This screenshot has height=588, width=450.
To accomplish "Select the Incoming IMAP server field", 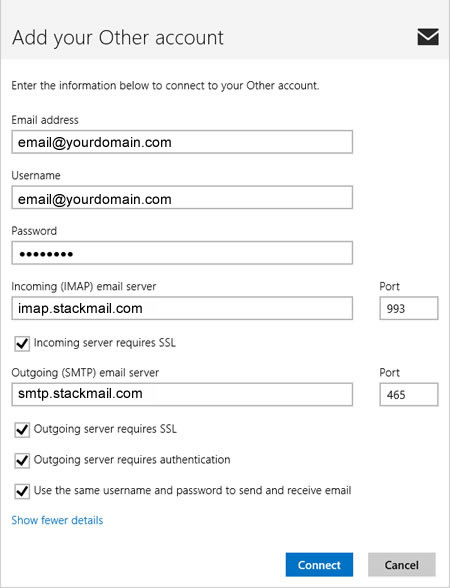I will coord(182,308).
